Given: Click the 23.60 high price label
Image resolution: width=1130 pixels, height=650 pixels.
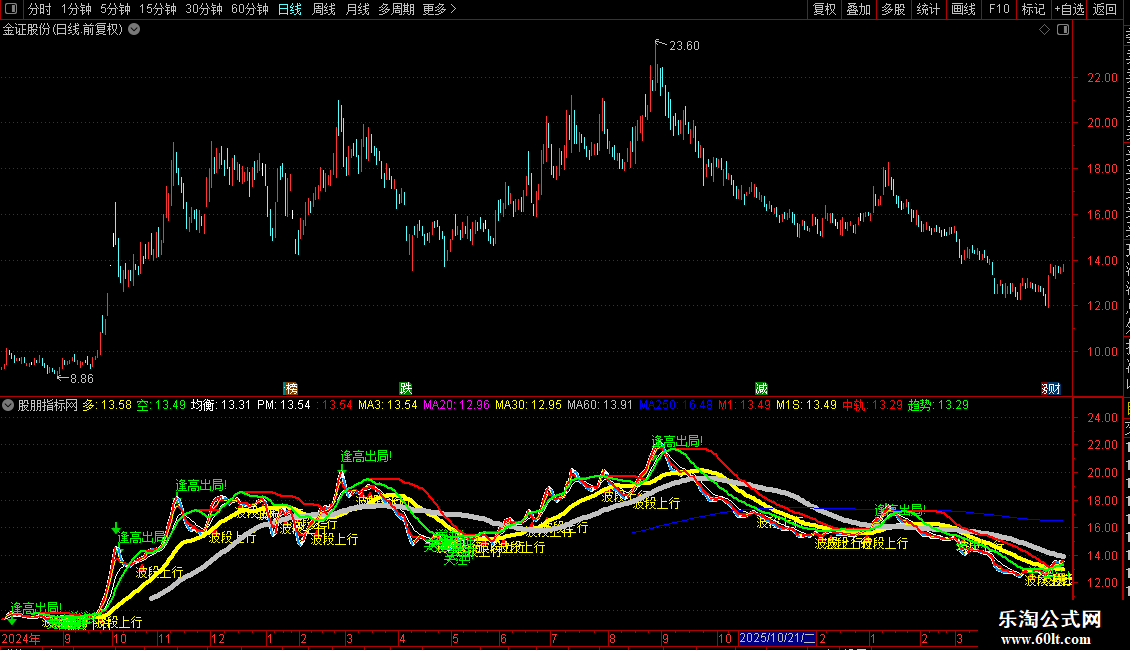Looking at the screenshot, I should (684, 46).
